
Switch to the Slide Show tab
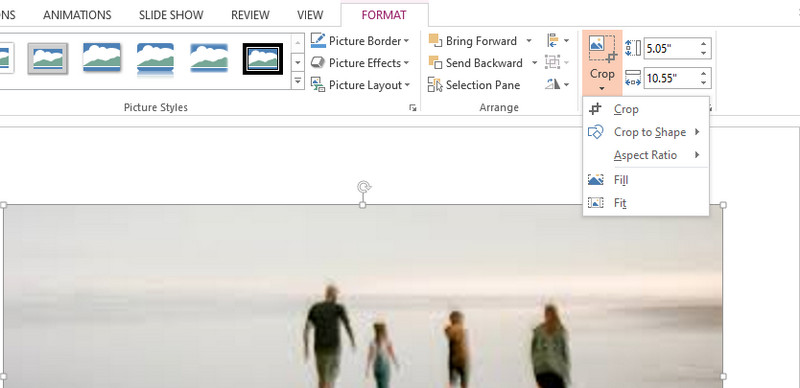(x=171, y=15)
